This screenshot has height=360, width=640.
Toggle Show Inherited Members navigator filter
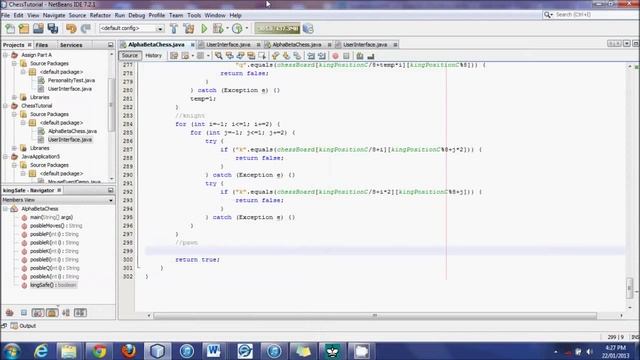[x=9, y=313]
